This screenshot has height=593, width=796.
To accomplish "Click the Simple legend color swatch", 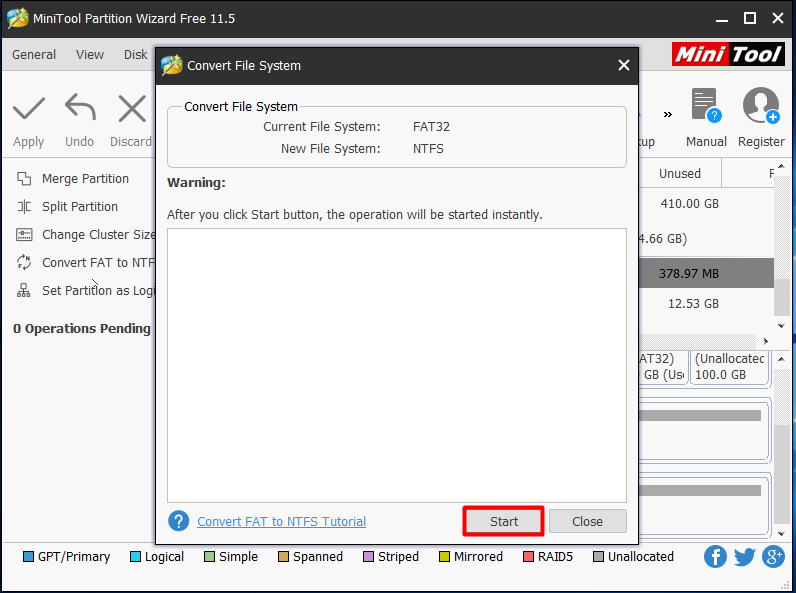I will [209, 557].
